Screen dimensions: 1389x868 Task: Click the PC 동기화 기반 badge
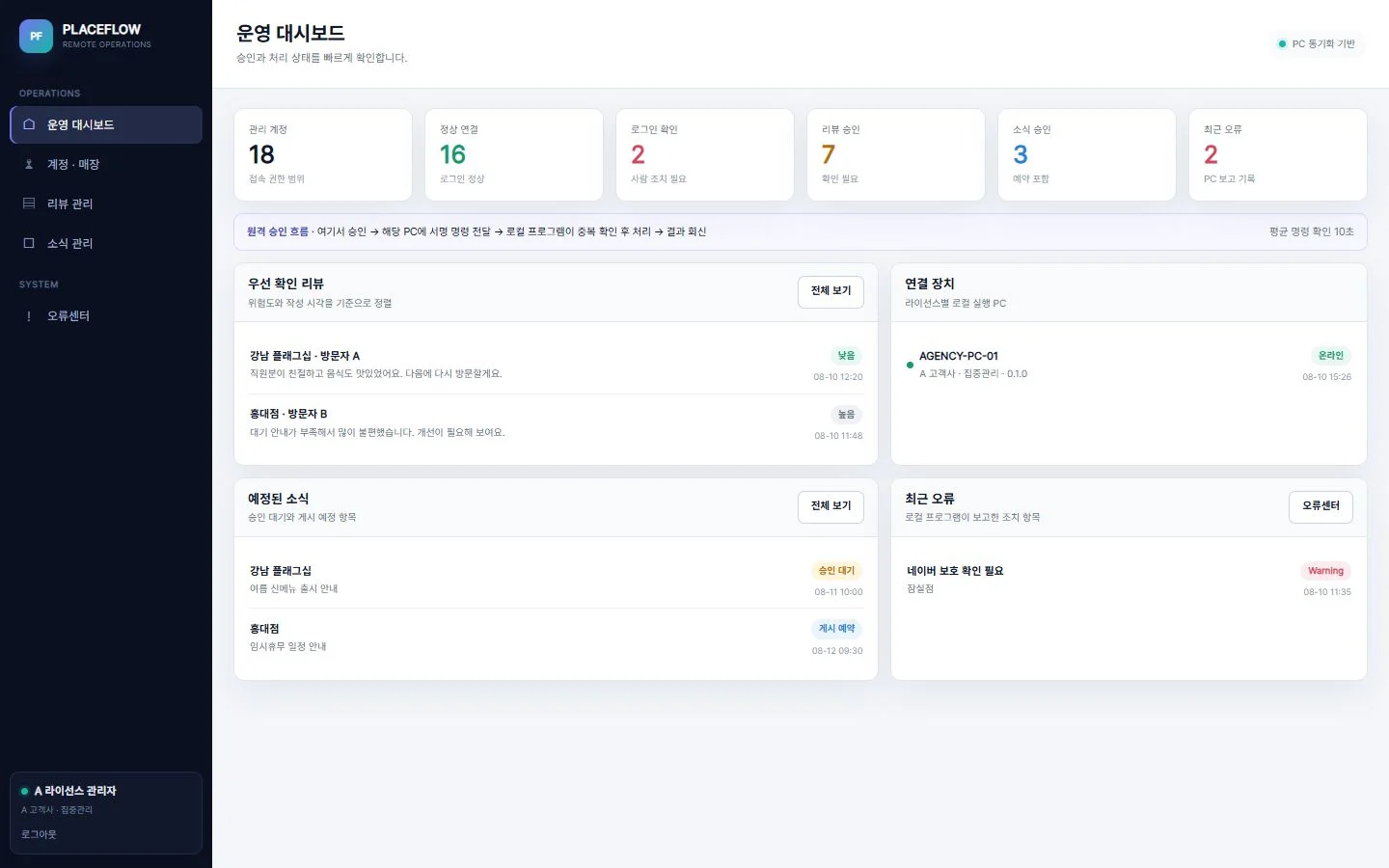(1317, 43)
